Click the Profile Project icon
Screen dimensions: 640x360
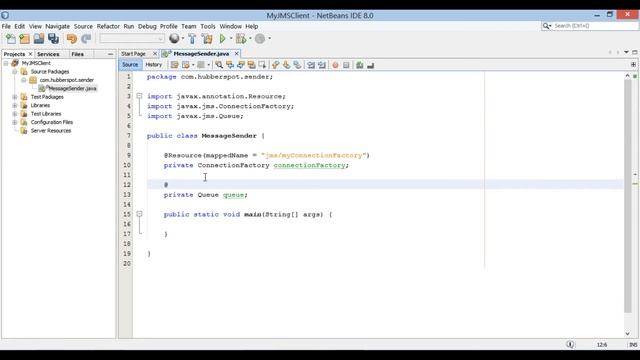(260, 39)
